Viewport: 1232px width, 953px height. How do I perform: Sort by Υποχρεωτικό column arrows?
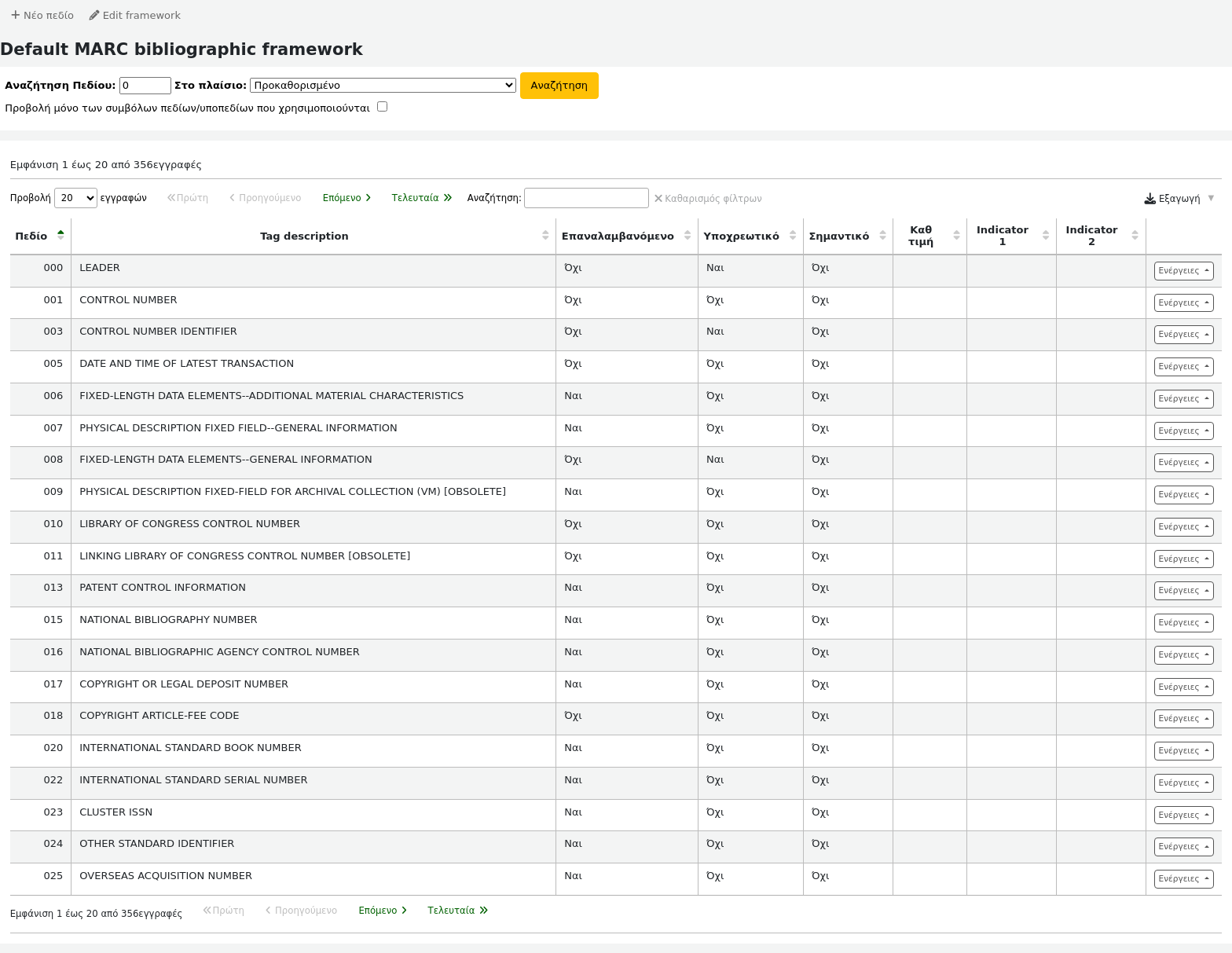[x=793, y=236]
